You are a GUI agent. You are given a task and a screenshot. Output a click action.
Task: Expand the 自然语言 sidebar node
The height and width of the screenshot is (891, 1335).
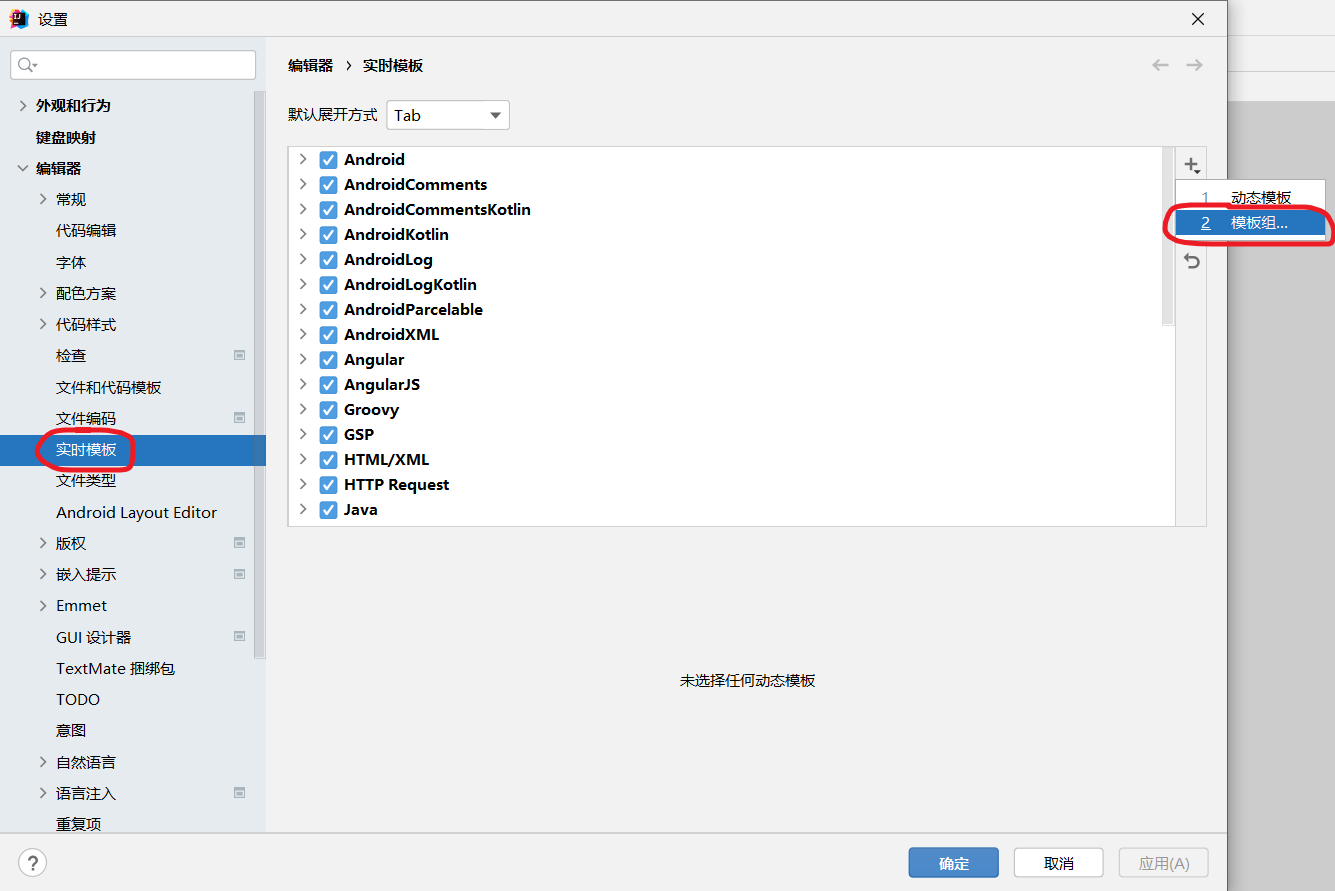(43, 762)
